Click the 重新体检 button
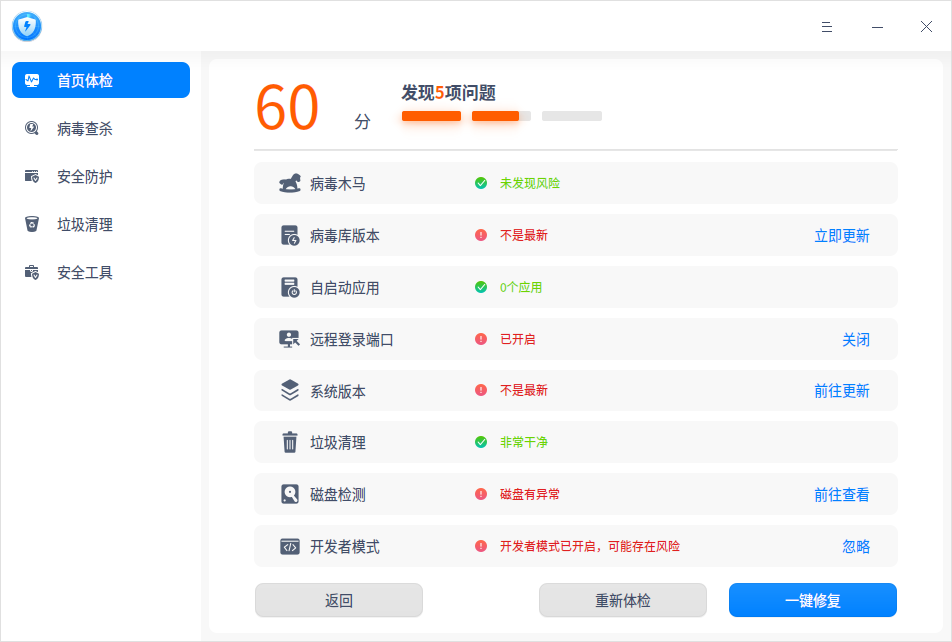The height and width of the screenshot is (642, 952). (622, 600)
